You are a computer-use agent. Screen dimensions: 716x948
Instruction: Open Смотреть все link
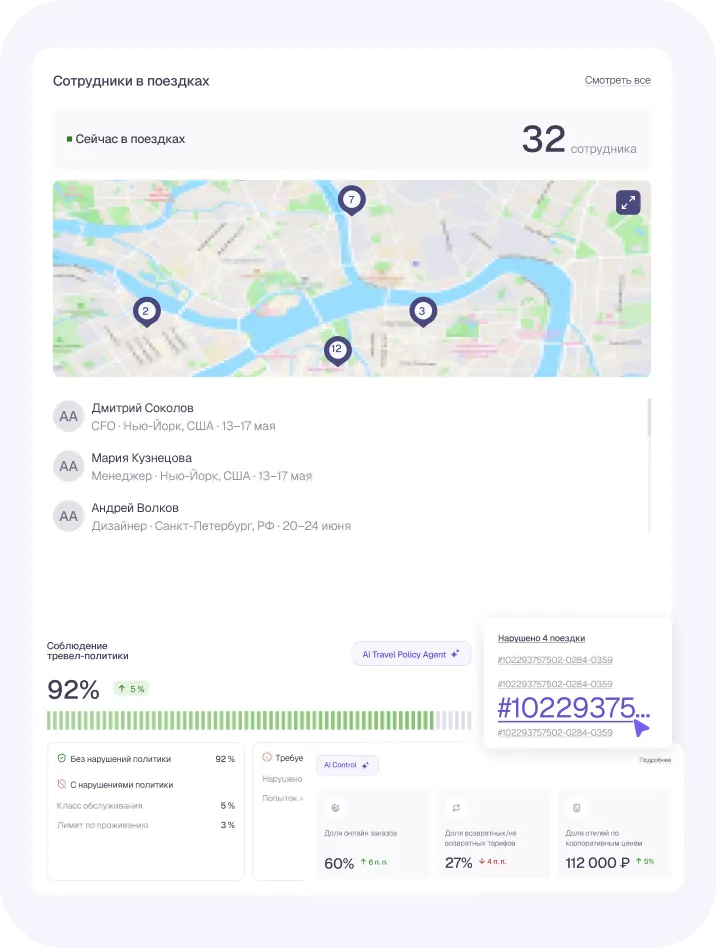(x=617, y=80)
